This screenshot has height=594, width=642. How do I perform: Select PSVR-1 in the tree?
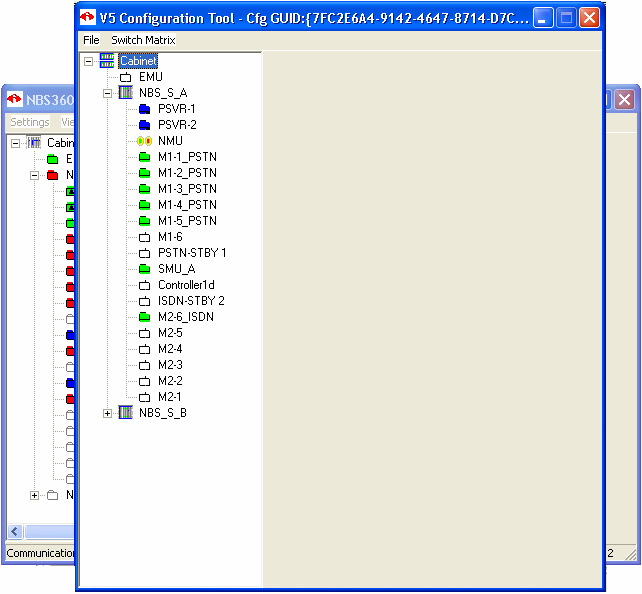pos(176,109)
